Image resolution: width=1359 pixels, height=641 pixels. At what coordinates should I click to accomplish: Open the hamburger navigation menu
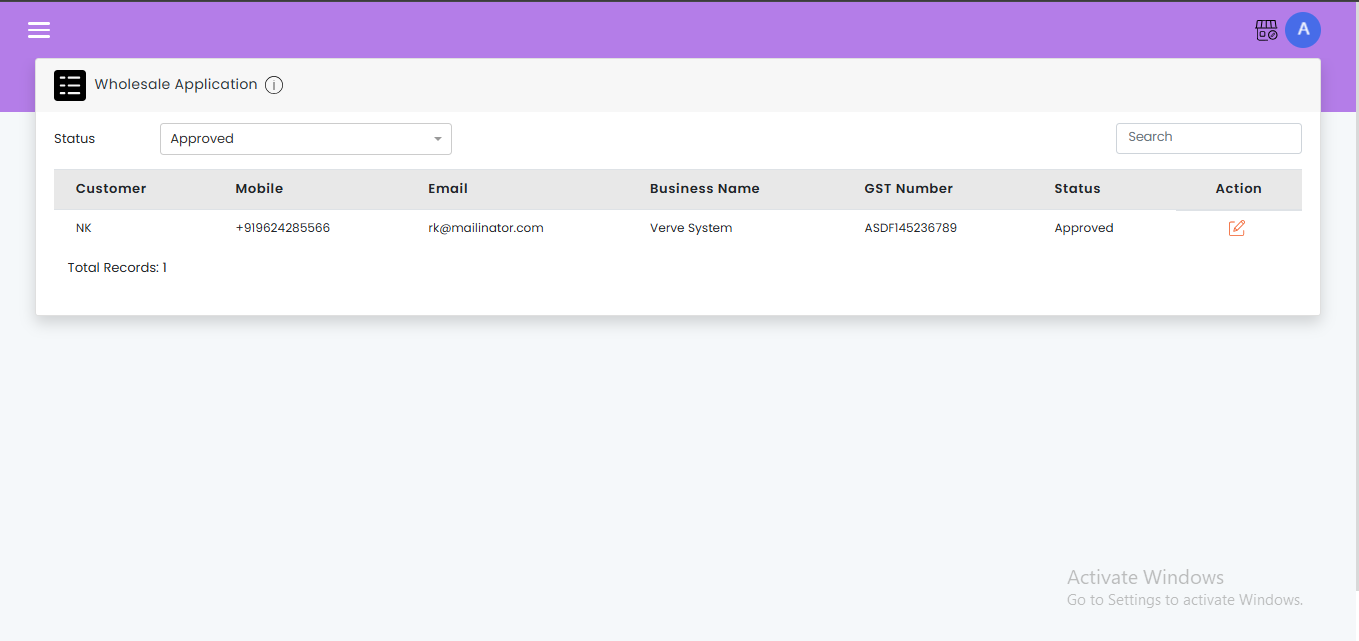39,30
